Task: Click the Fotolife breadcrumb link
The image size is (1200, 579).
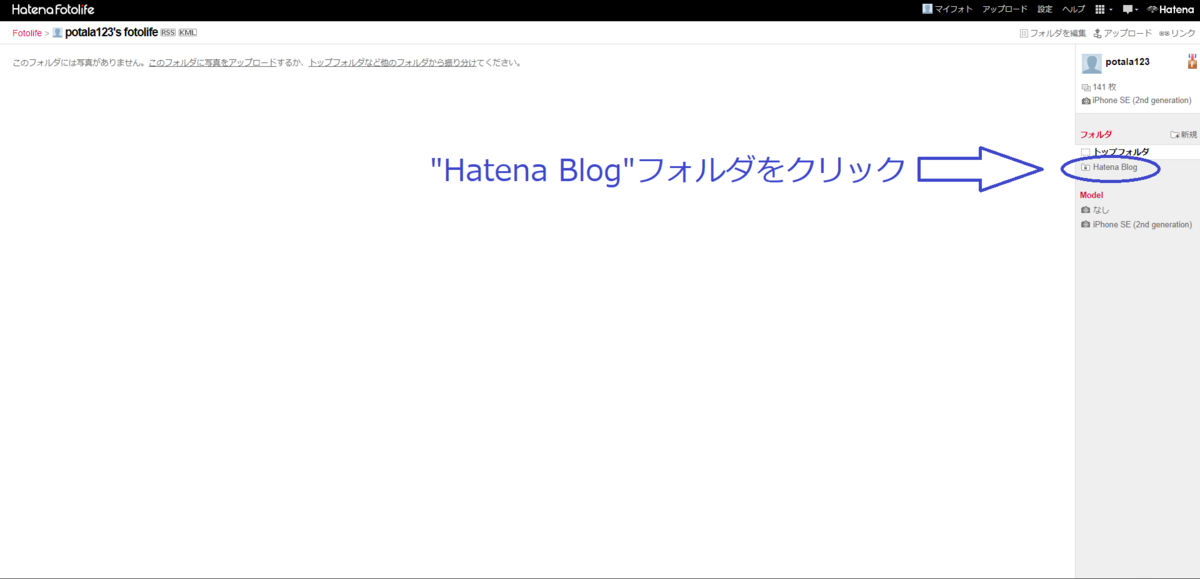Action: [x=27, y=33]
